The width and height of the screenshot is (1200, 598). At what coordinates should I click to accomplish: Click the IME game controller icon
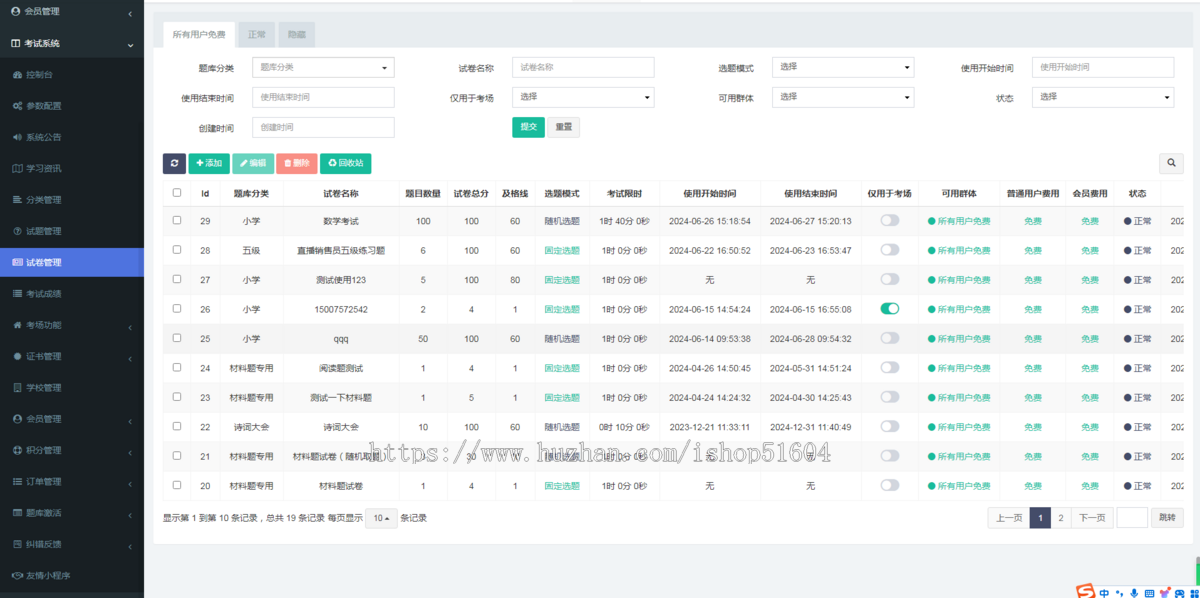(x=1178, y=593)
